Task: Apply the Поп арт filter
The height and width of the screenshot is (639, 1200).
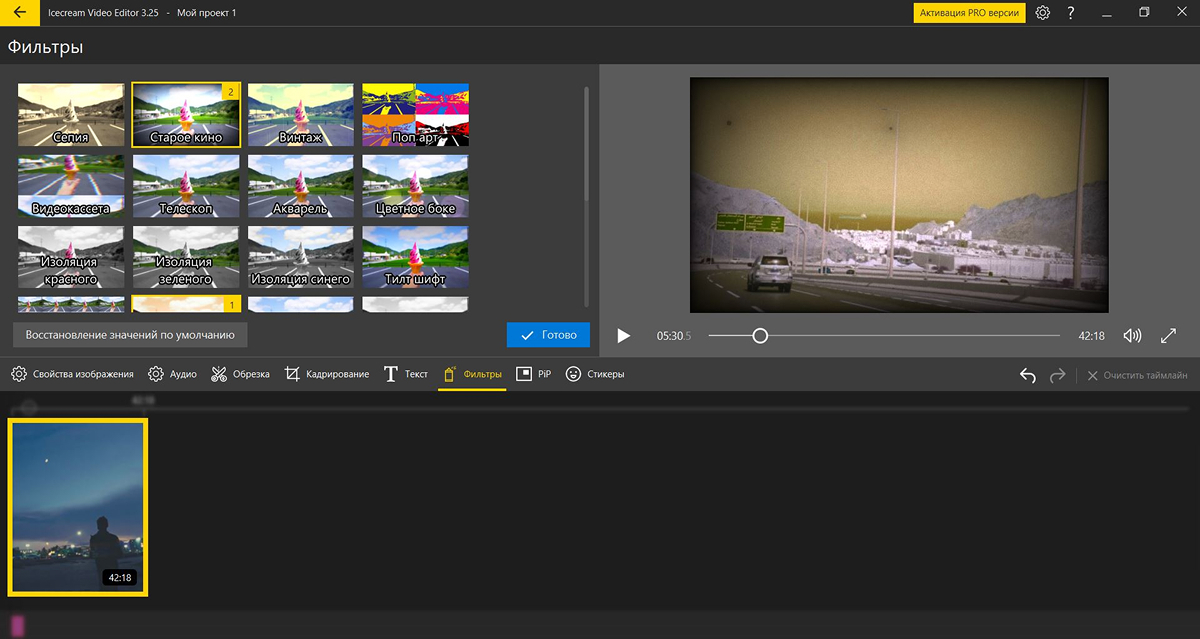Action: point(415,115)
